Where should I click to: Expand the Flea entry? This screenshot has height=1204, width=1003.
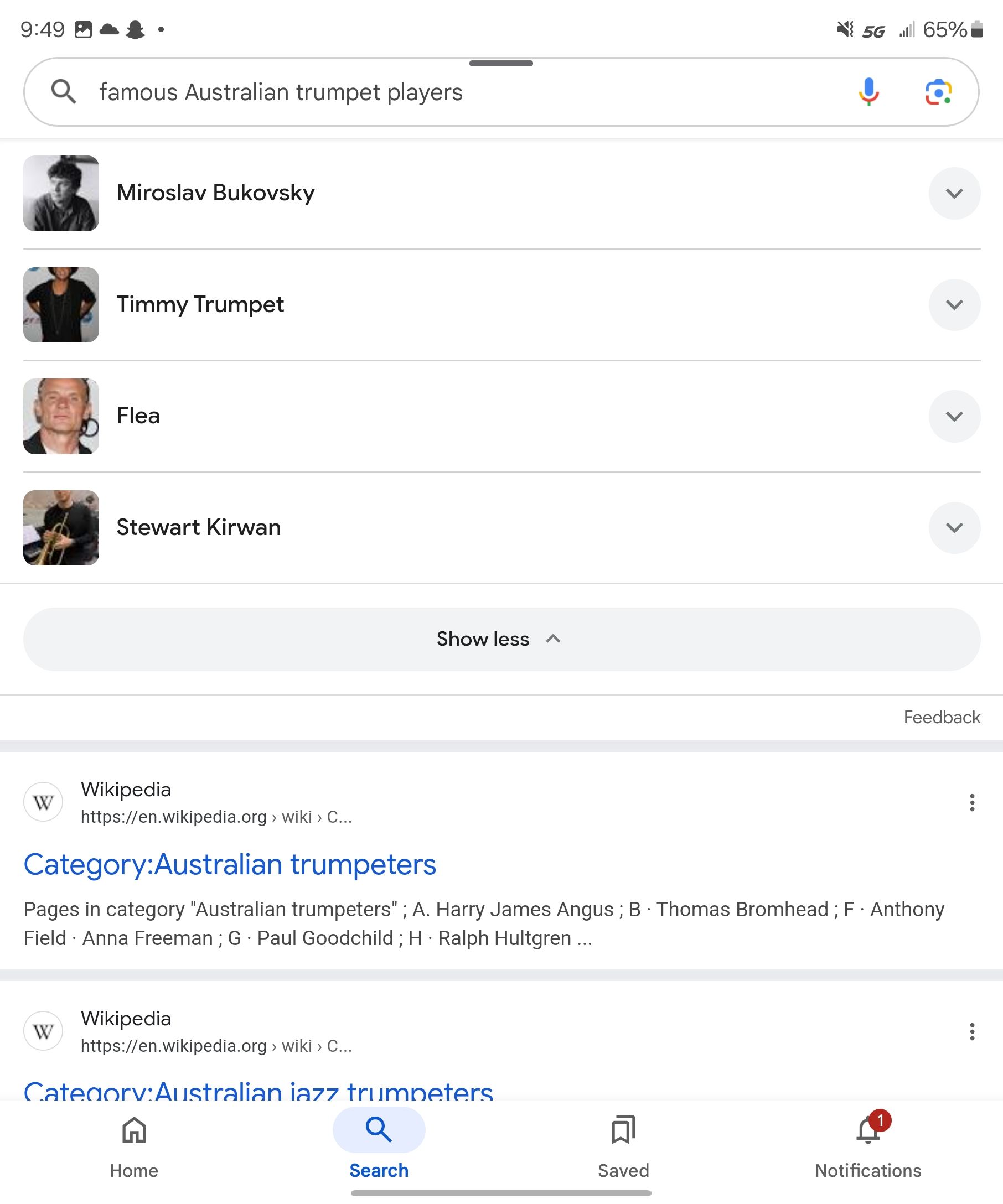[x=954, y=416]
